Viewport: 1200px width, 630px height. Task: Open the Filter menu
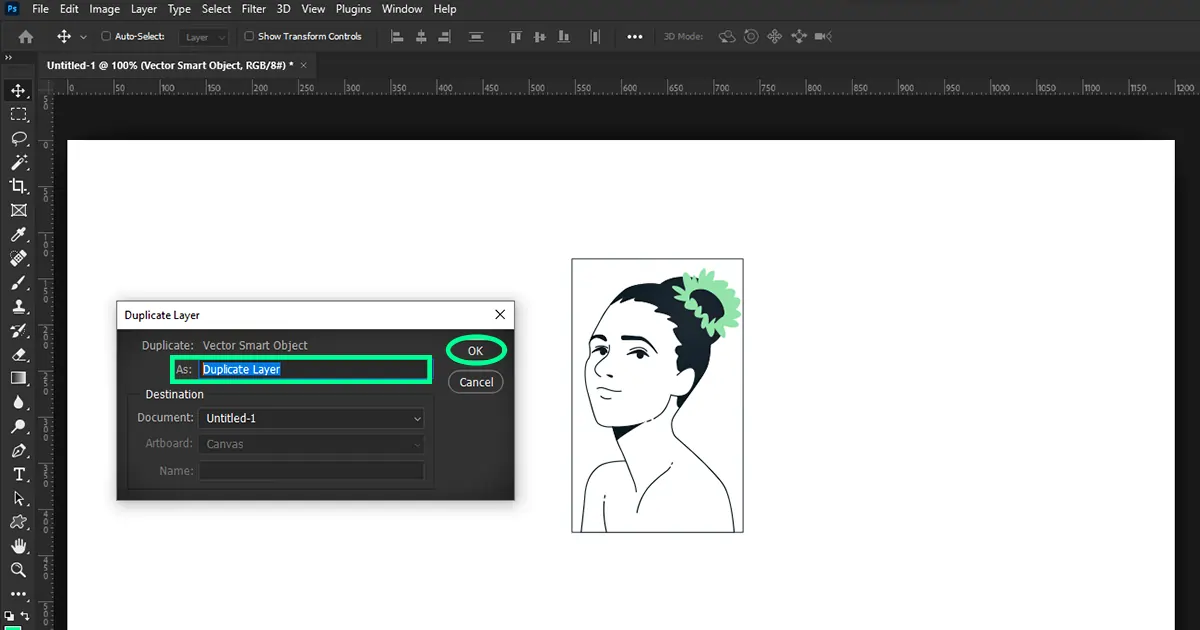253,9
